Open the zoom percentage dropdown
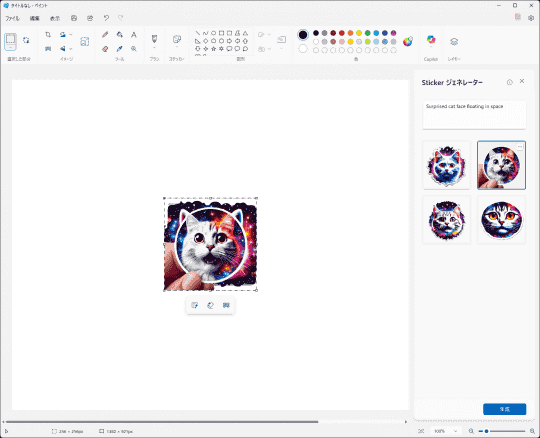Viewport: 540px width, 438px height. (446, 431)
